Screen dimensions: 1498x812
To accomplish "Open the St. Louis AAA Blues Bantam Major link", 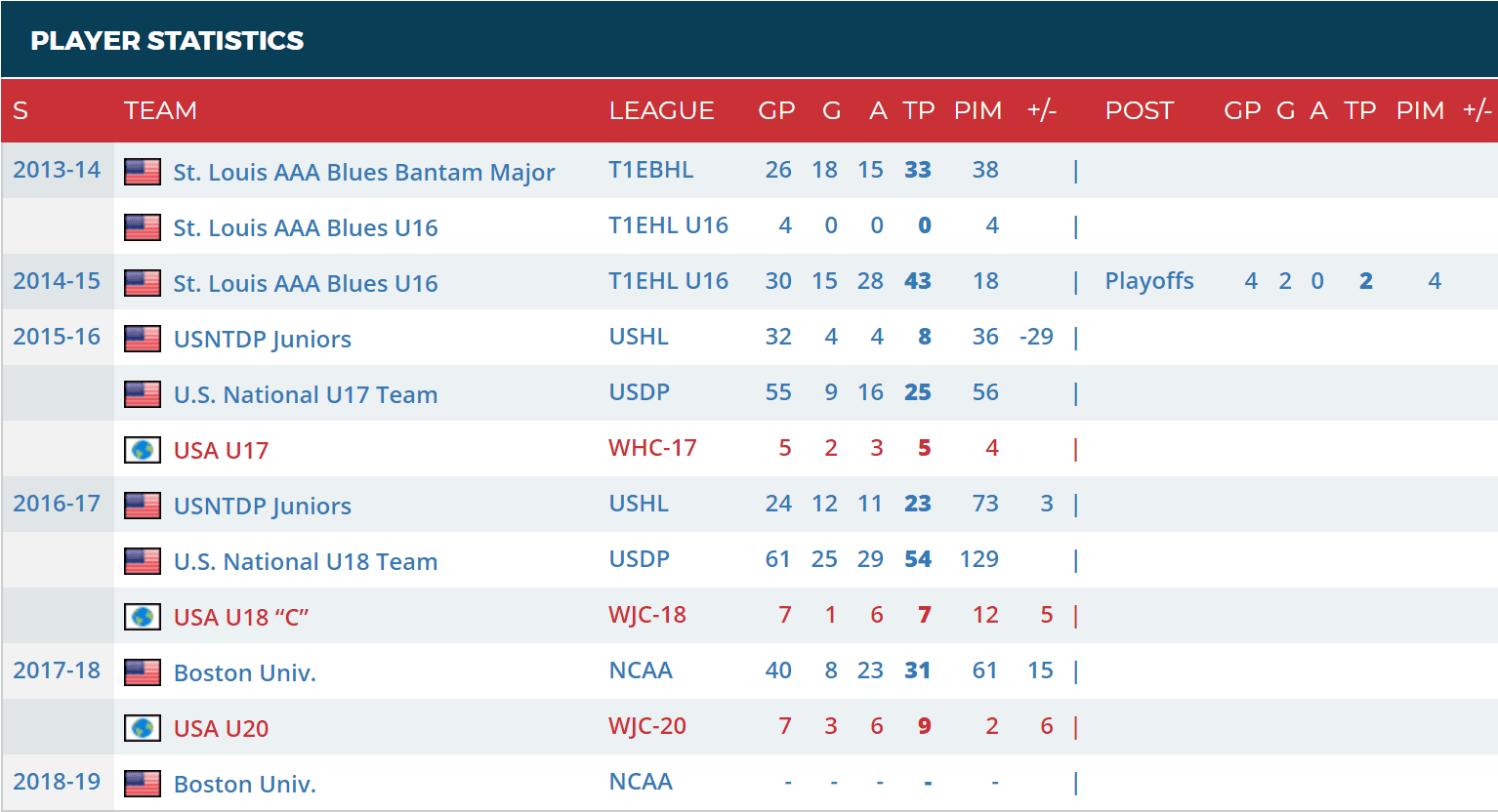I will click(363, 173).
